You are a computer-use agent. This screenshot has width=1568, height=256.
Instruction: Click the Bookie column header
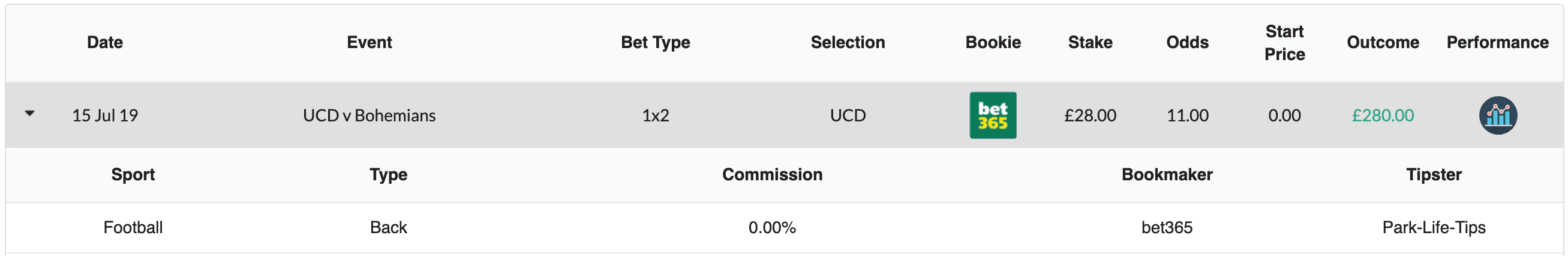pyautogui.click(x=993, y=42)
